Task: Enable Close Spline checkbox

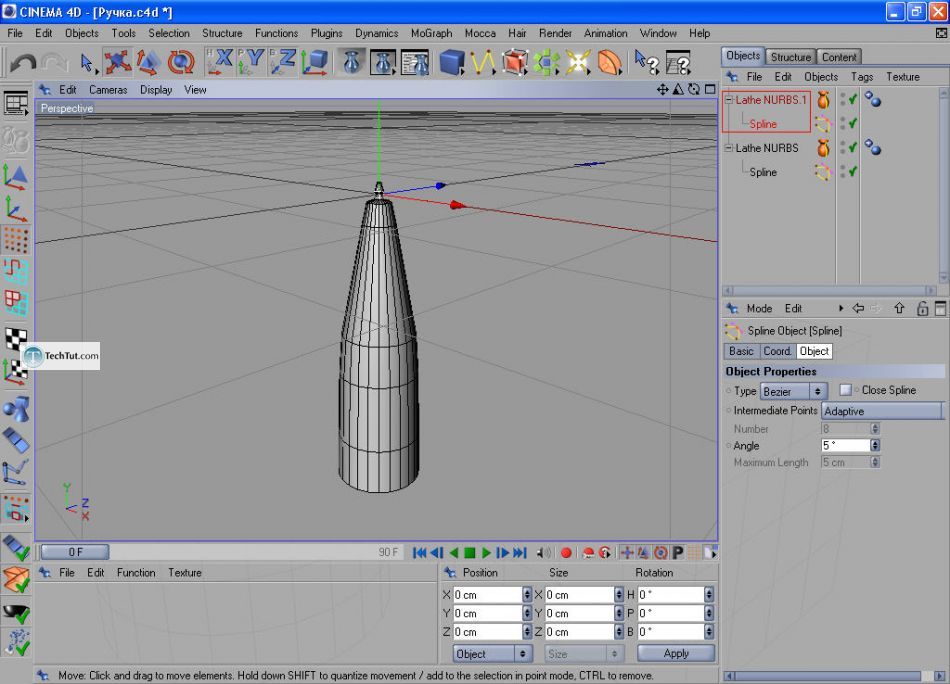Action: click(846, 390)
